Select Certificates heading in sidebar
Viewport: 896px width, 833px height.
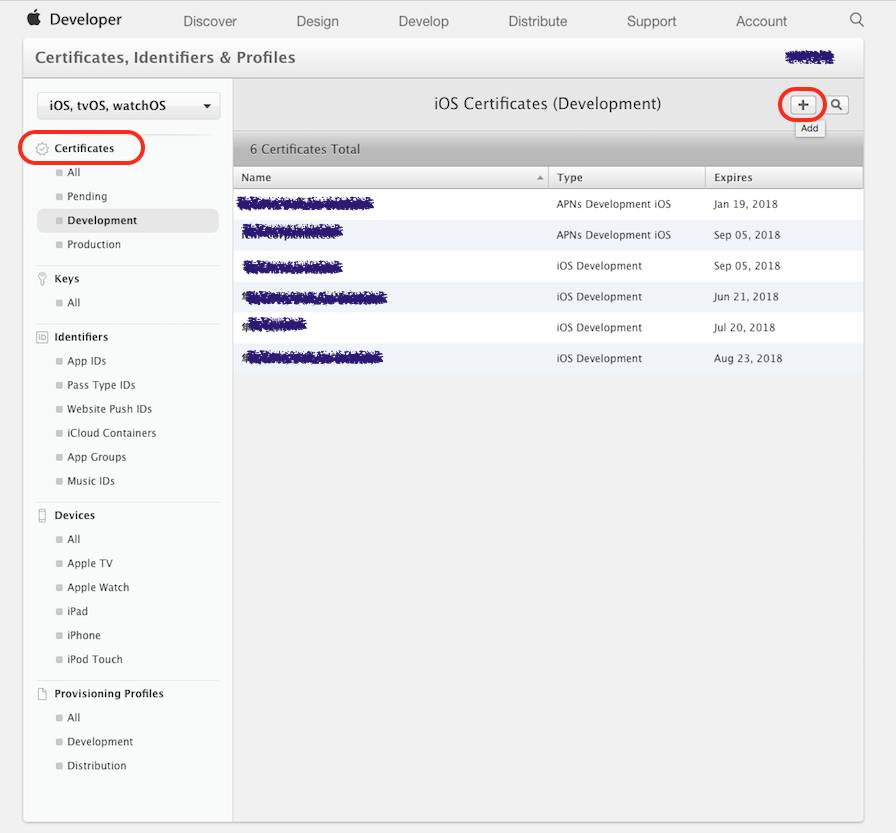pos(84,149)
